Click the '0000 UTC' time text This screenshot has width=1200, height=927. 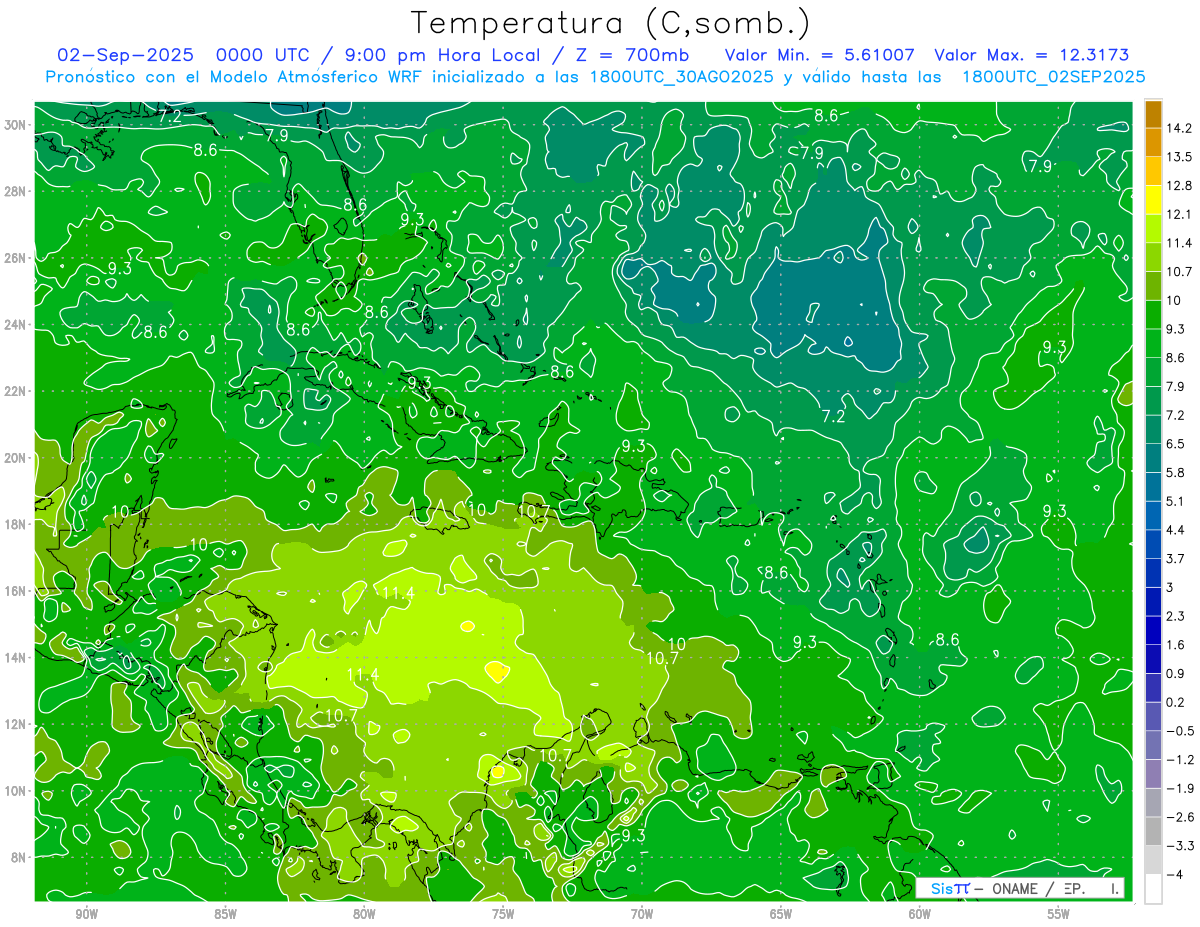coord(265,55)
